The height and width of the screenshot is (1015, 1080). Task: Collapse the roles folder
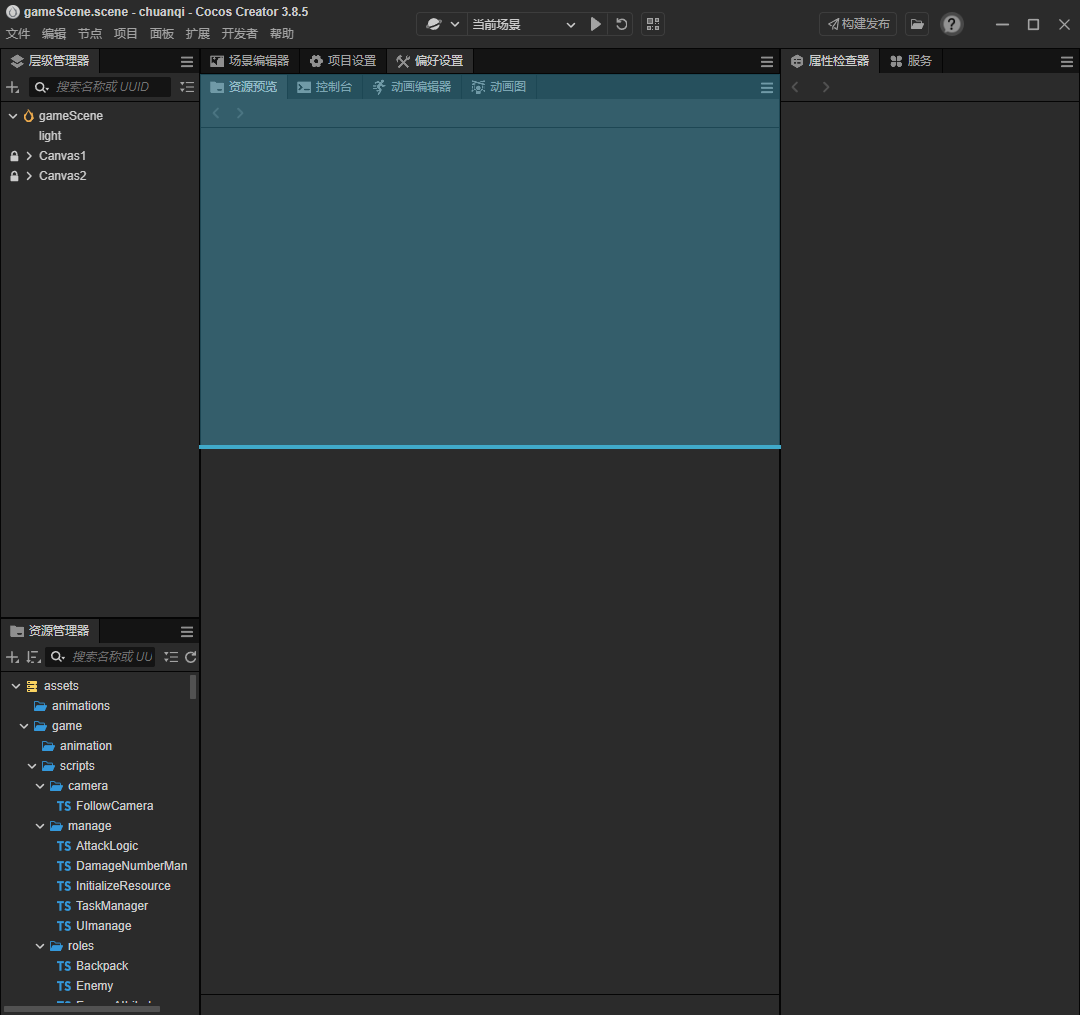click(40, 945)
